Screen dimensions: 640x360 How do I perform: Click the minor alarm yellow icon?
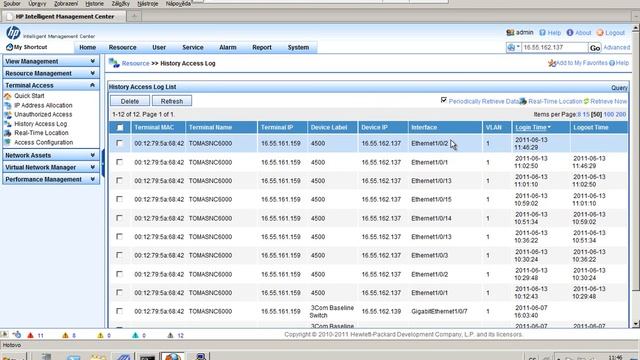[100, 335]
